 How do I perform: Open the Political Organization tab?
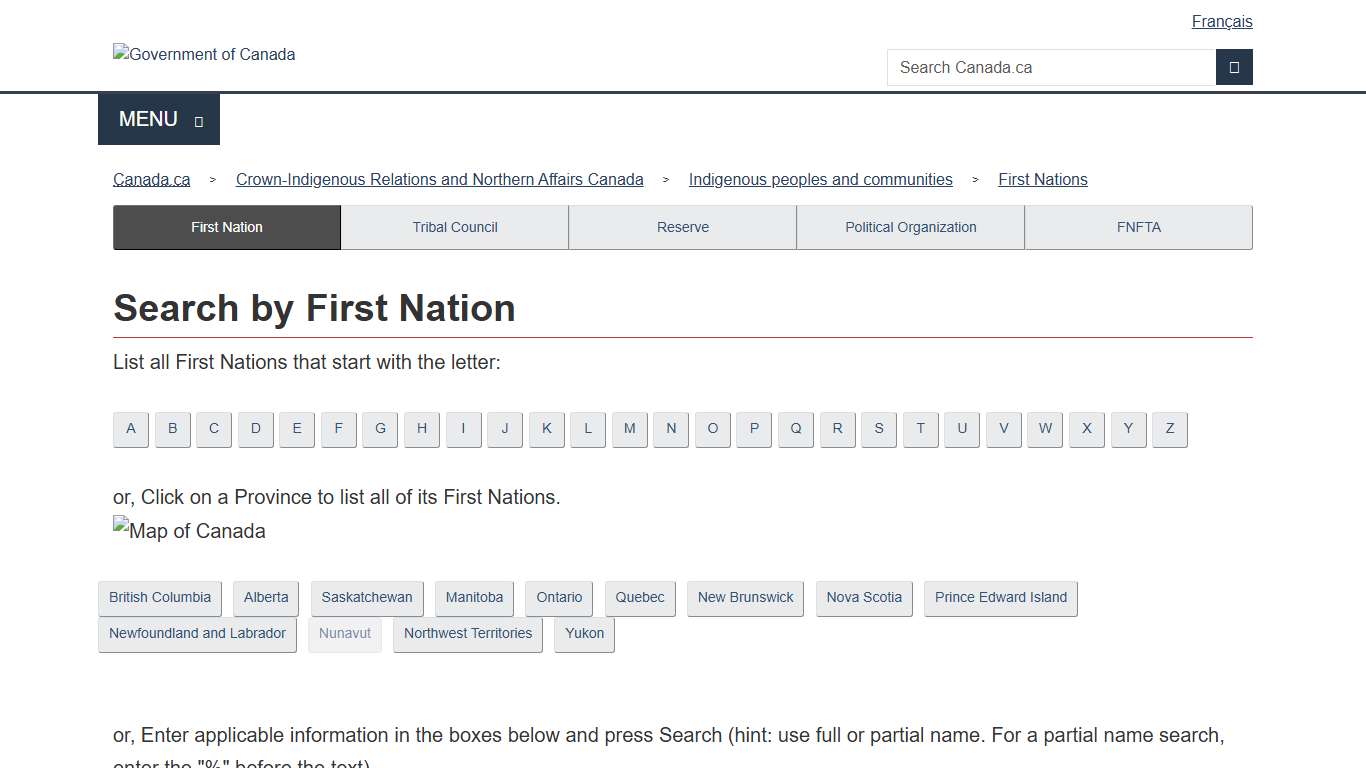pyautogui.click(x=910, y=227)
